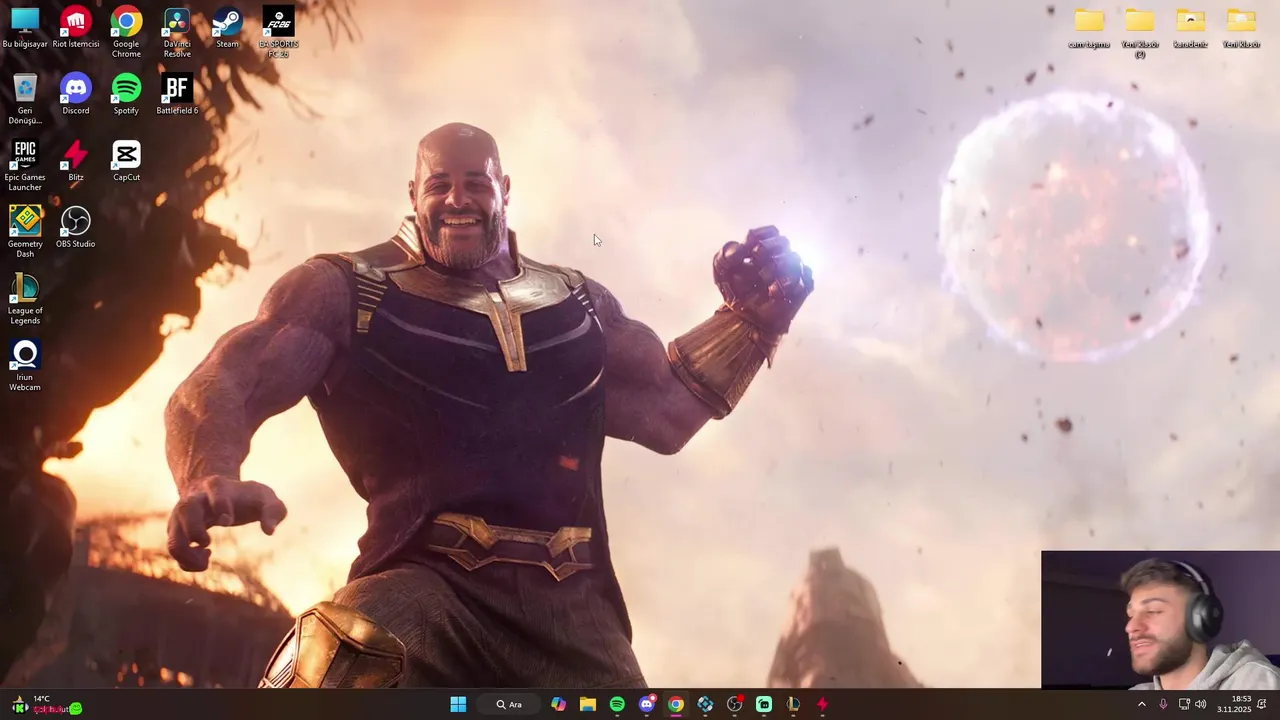Select the Steam desktop shortcut
Image resolution: width=1280 pixels, height=720 pixels.
point(227,28)
